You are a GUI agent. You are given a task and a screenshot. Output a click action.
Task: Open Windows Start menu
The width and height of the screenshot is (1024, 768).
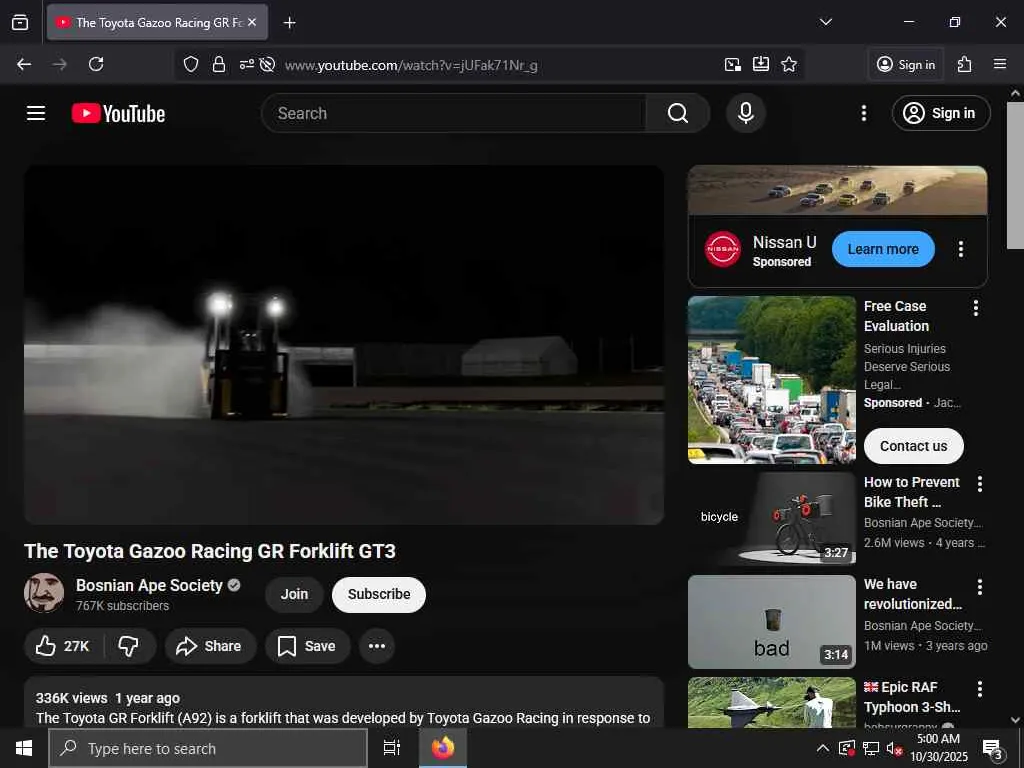click(x=24, y=748)
